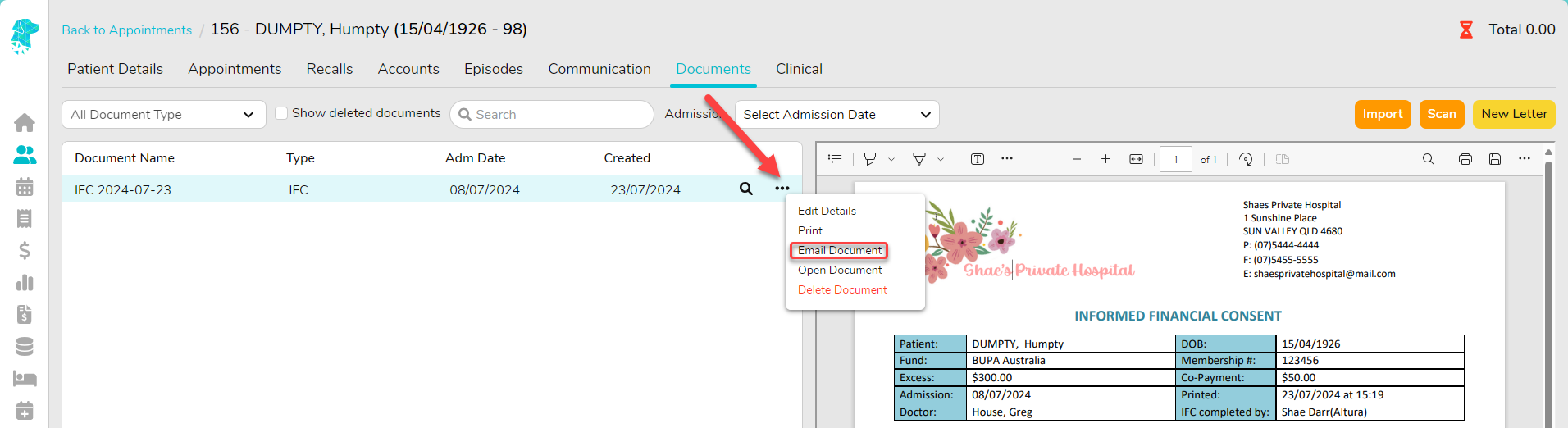Screen dimensions: 1568x428
Task: Click the red hourglass icon near Total
Action: pyautogui.click(x=1466, y=30)
